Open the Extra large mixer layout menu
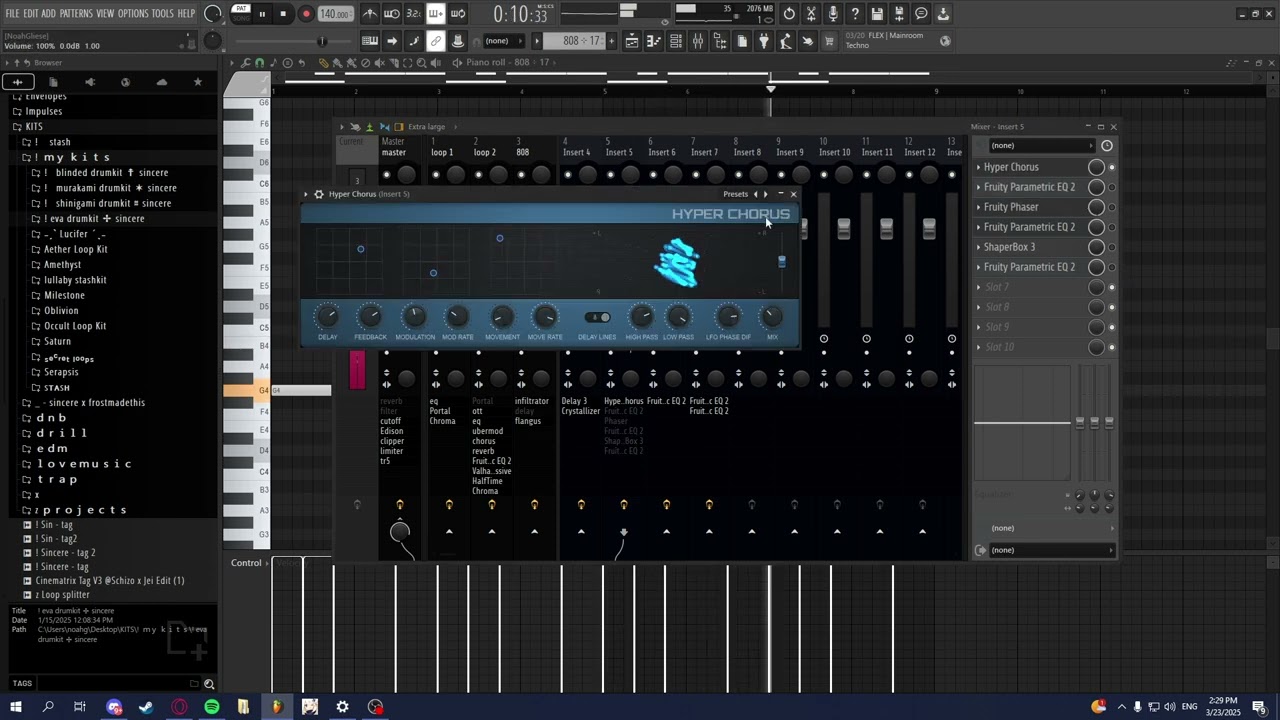The width and height of the screenshot is (1280, 720). (426, 127)
